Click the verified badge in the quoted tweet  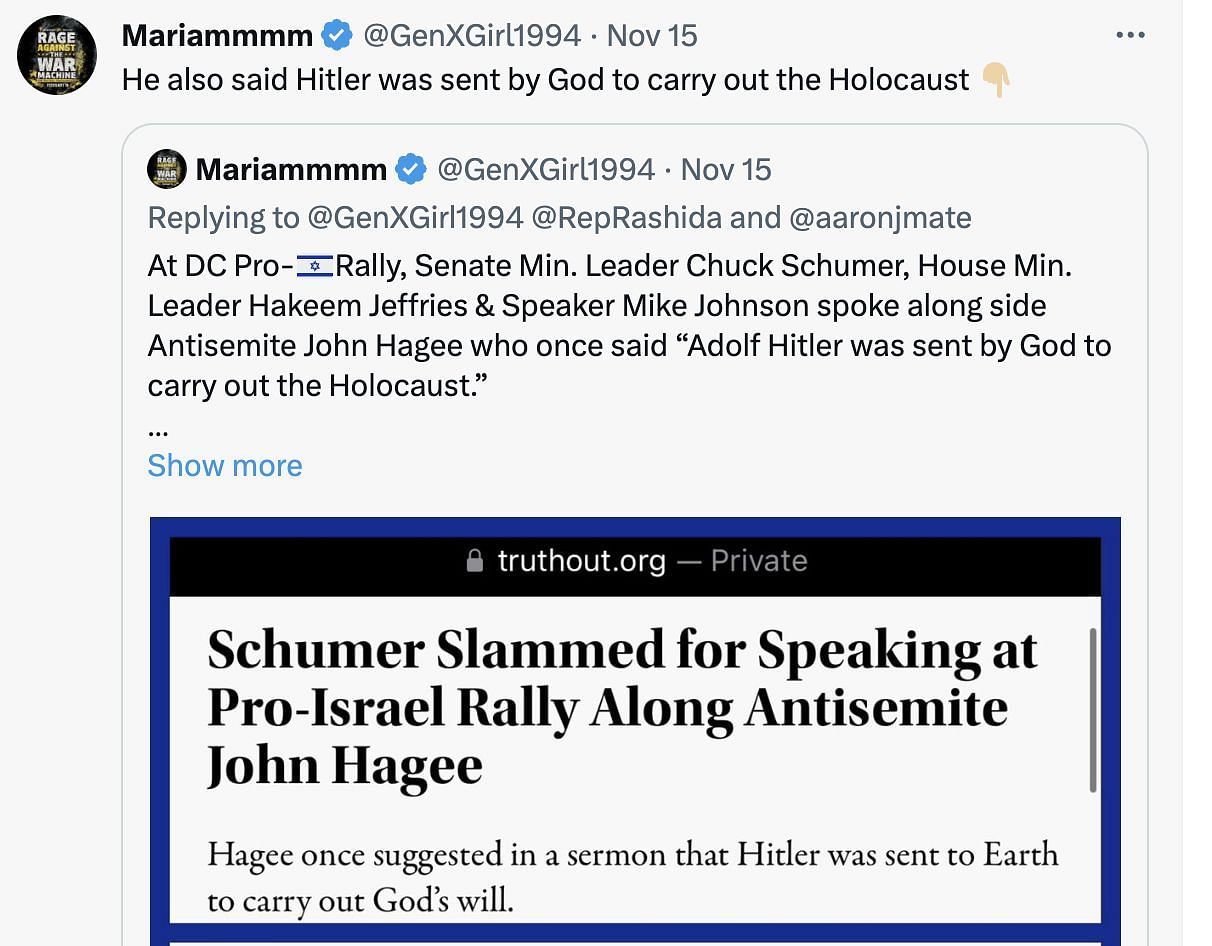(x=411, y=170)
